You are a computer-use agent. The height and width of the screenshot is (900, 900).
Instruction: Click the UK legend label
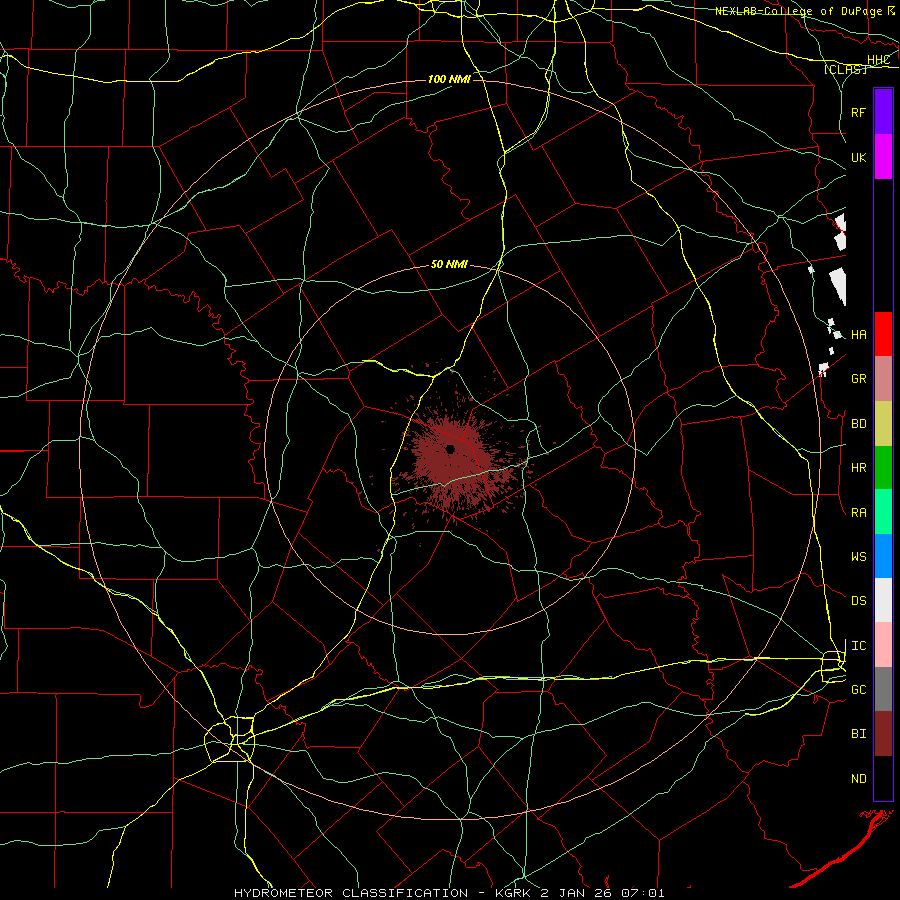[x=859, y=157]
